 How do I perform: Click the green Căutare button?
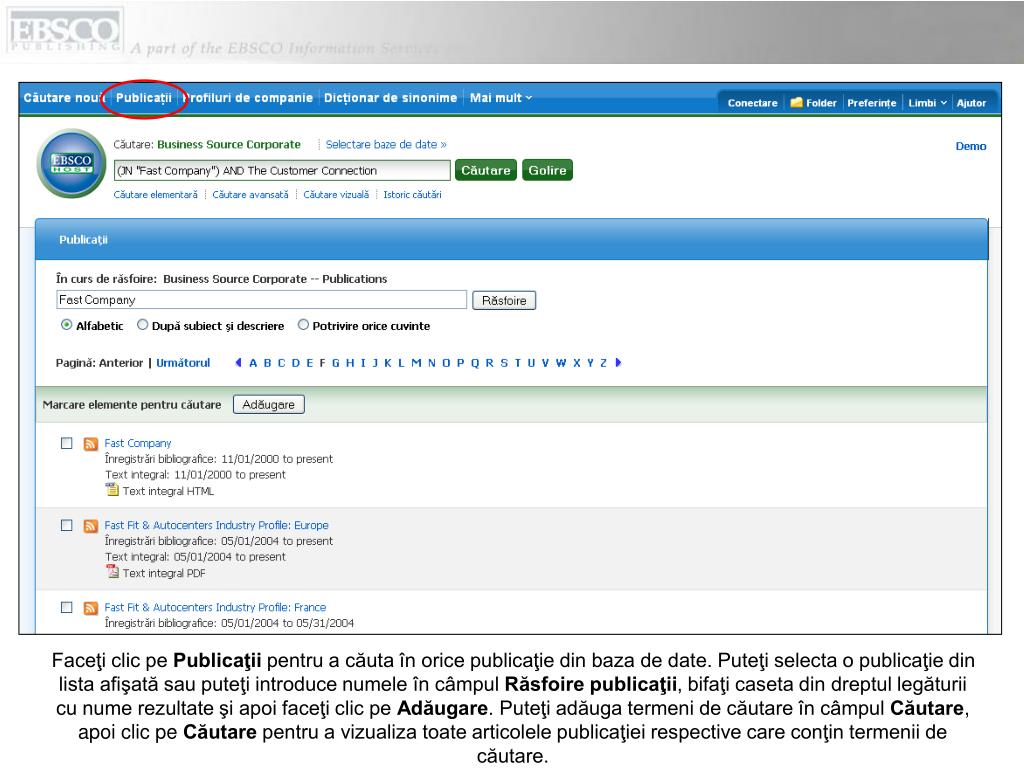(x=486, y=170)
